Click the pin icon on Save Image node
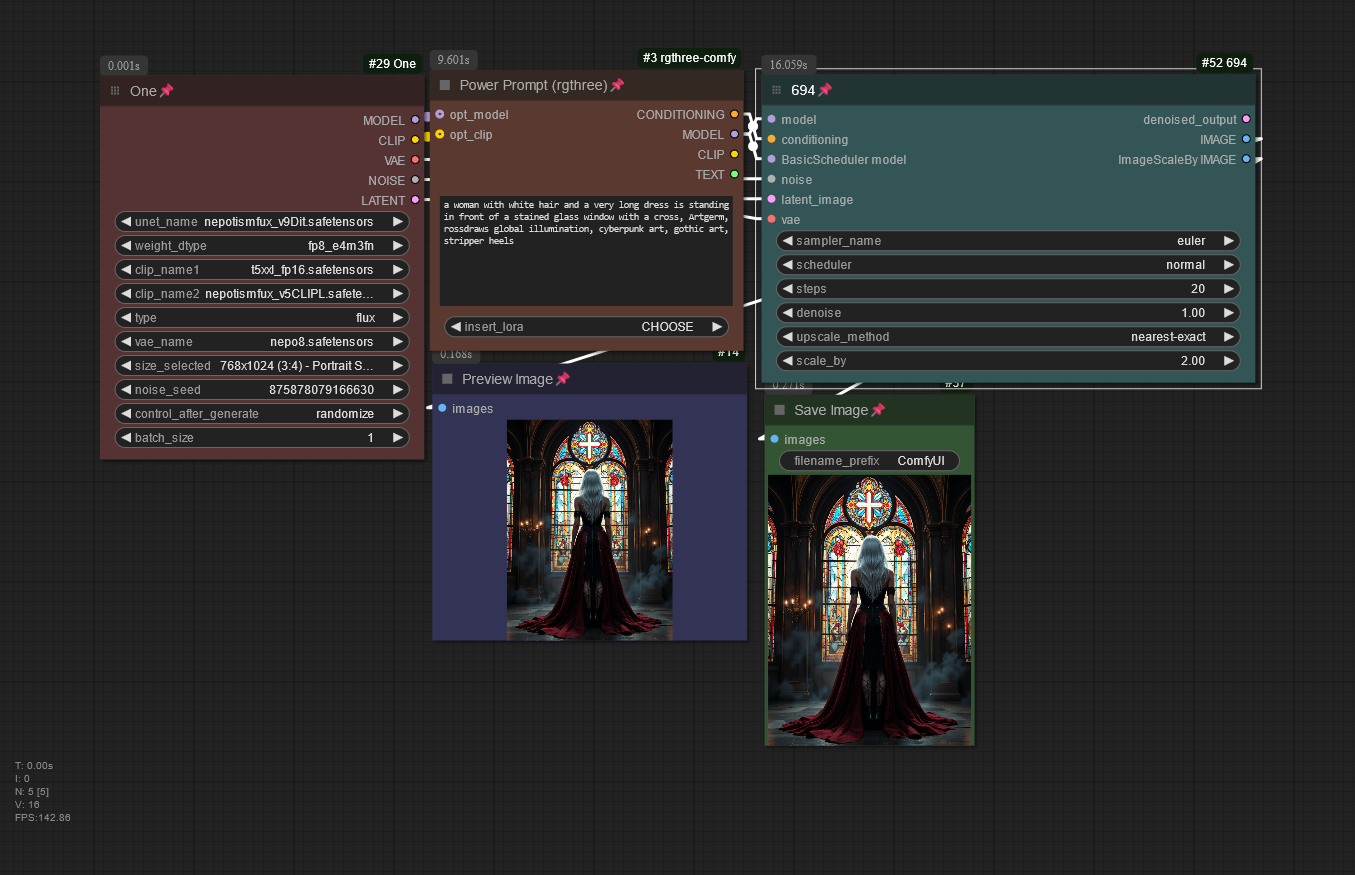This screenshot has height=875, width=1355. (878, 410)
